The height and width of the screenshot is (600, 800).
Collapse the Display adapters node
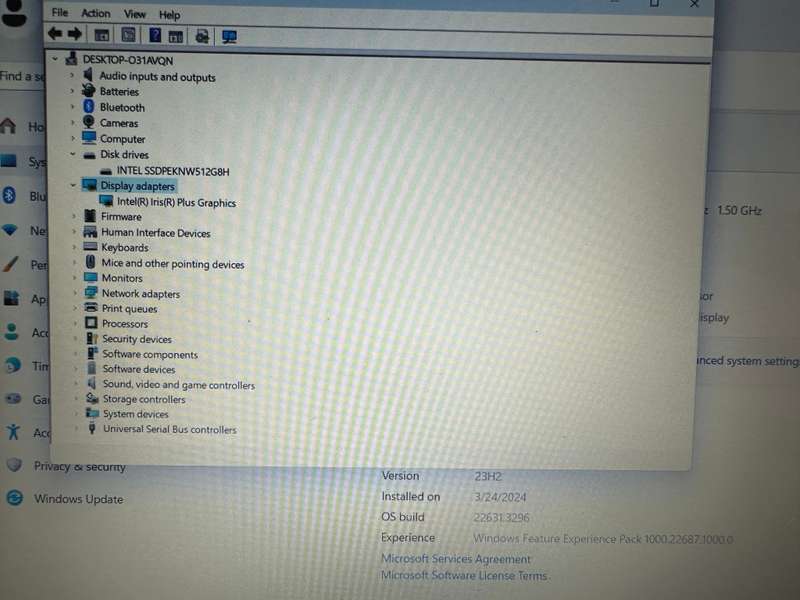tap(73, 185)
